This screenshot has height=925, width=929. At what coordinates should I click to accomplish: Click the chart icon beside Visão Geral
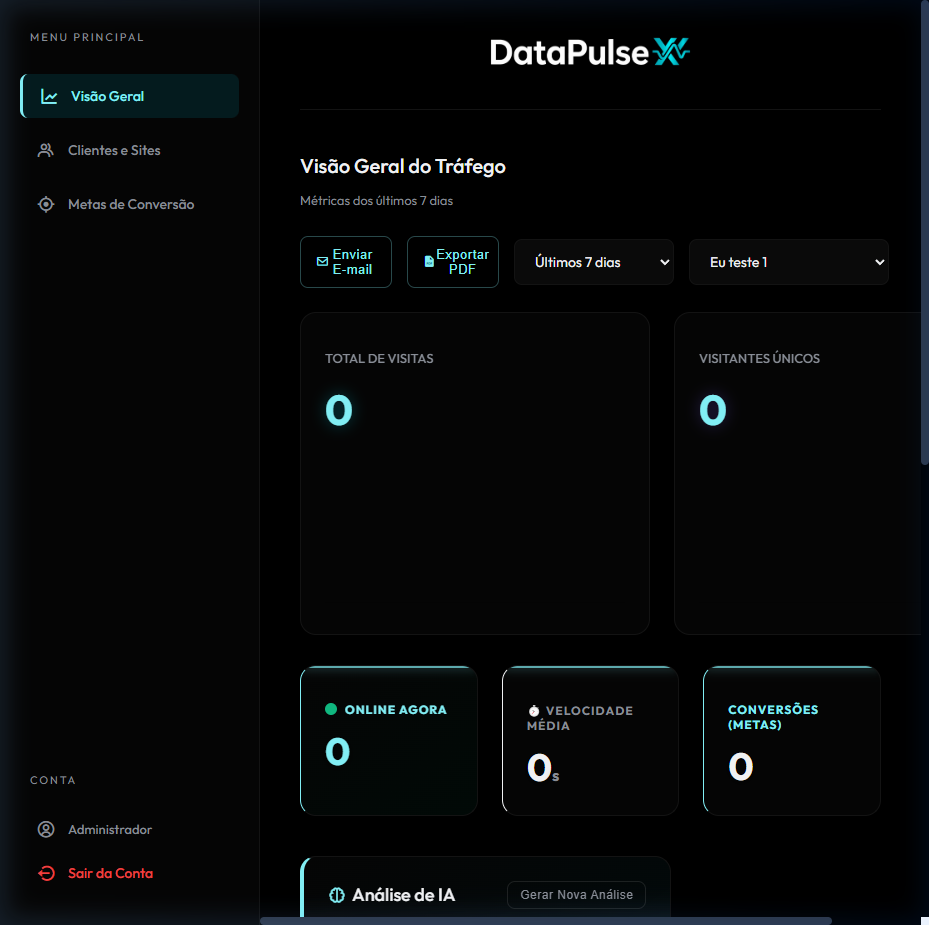pos(49,97)
